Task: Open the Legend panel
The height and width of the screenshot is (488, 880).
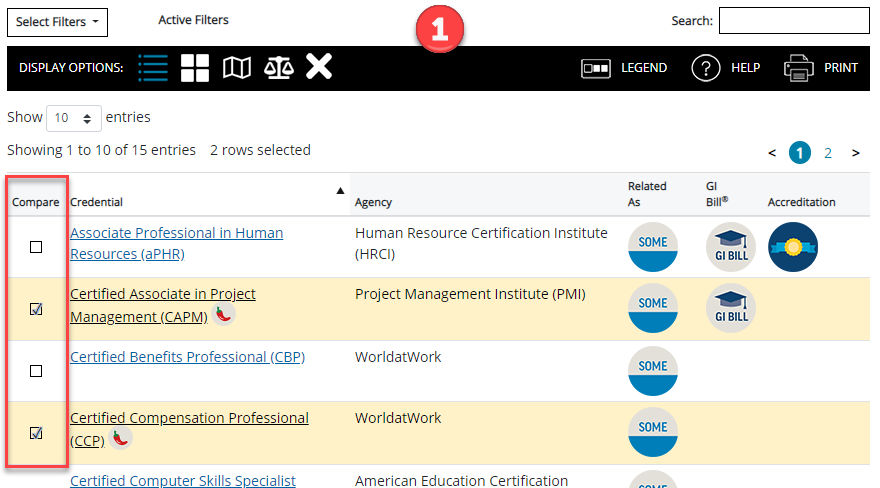Action: pyautogui.click(x=624, y=68)
